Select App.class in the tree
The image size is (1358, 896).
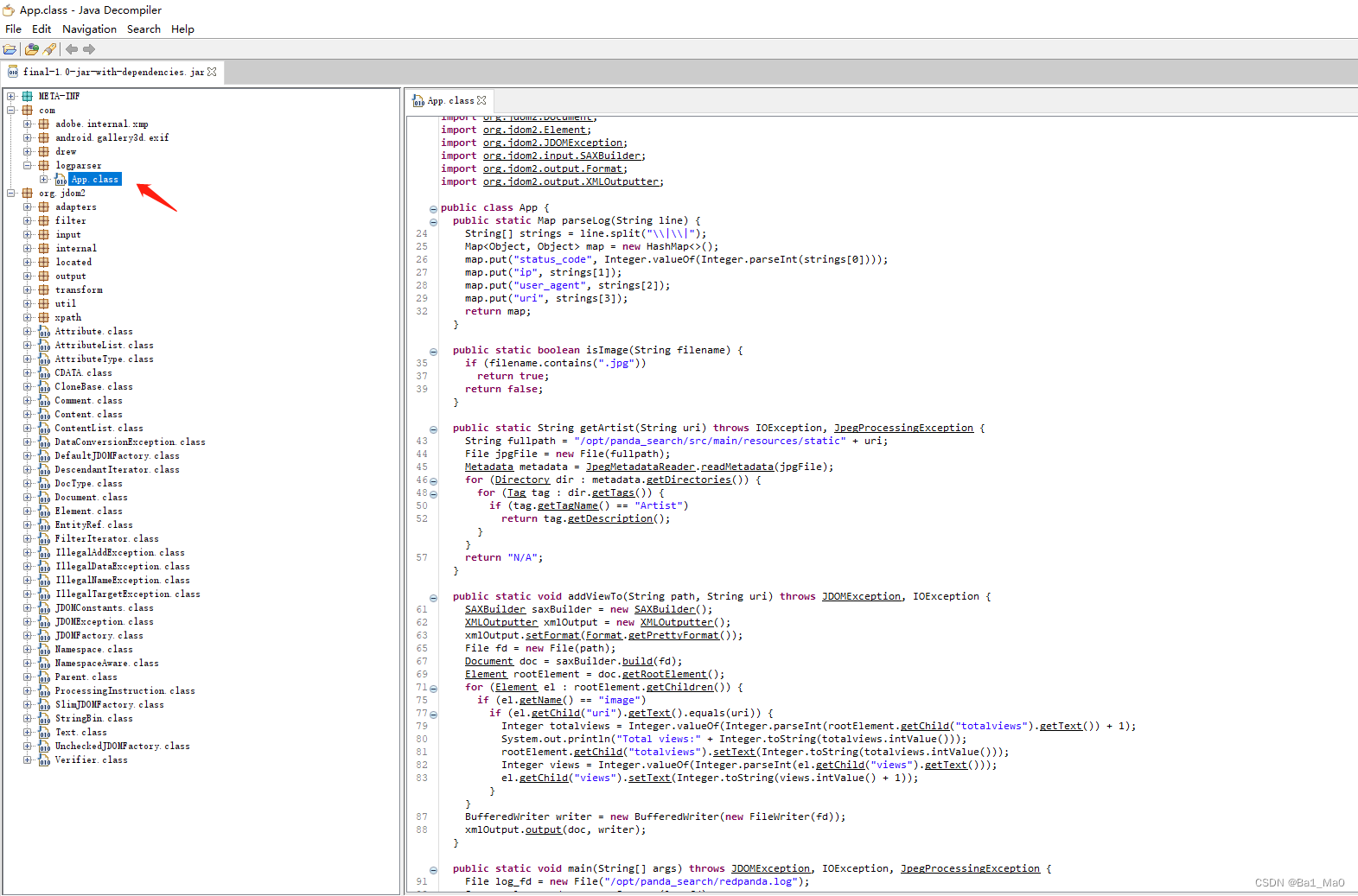point(95,179)
